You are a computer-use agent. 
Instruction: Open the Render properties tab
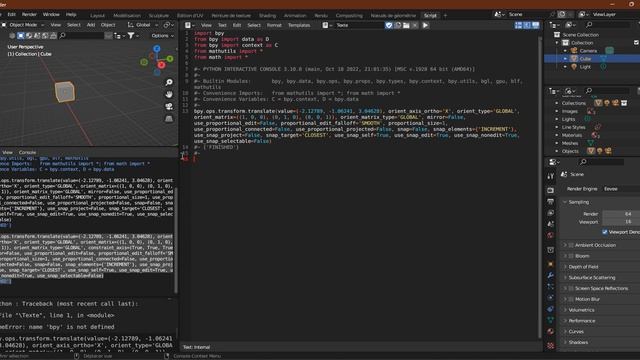pyautogui.click(x=551, y=190)
